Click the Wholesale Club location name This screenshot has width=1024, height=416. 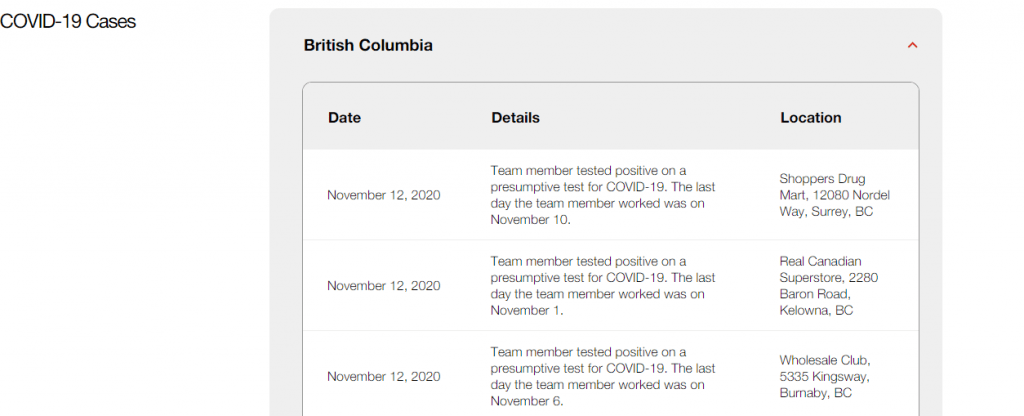(x=825, y=360)
